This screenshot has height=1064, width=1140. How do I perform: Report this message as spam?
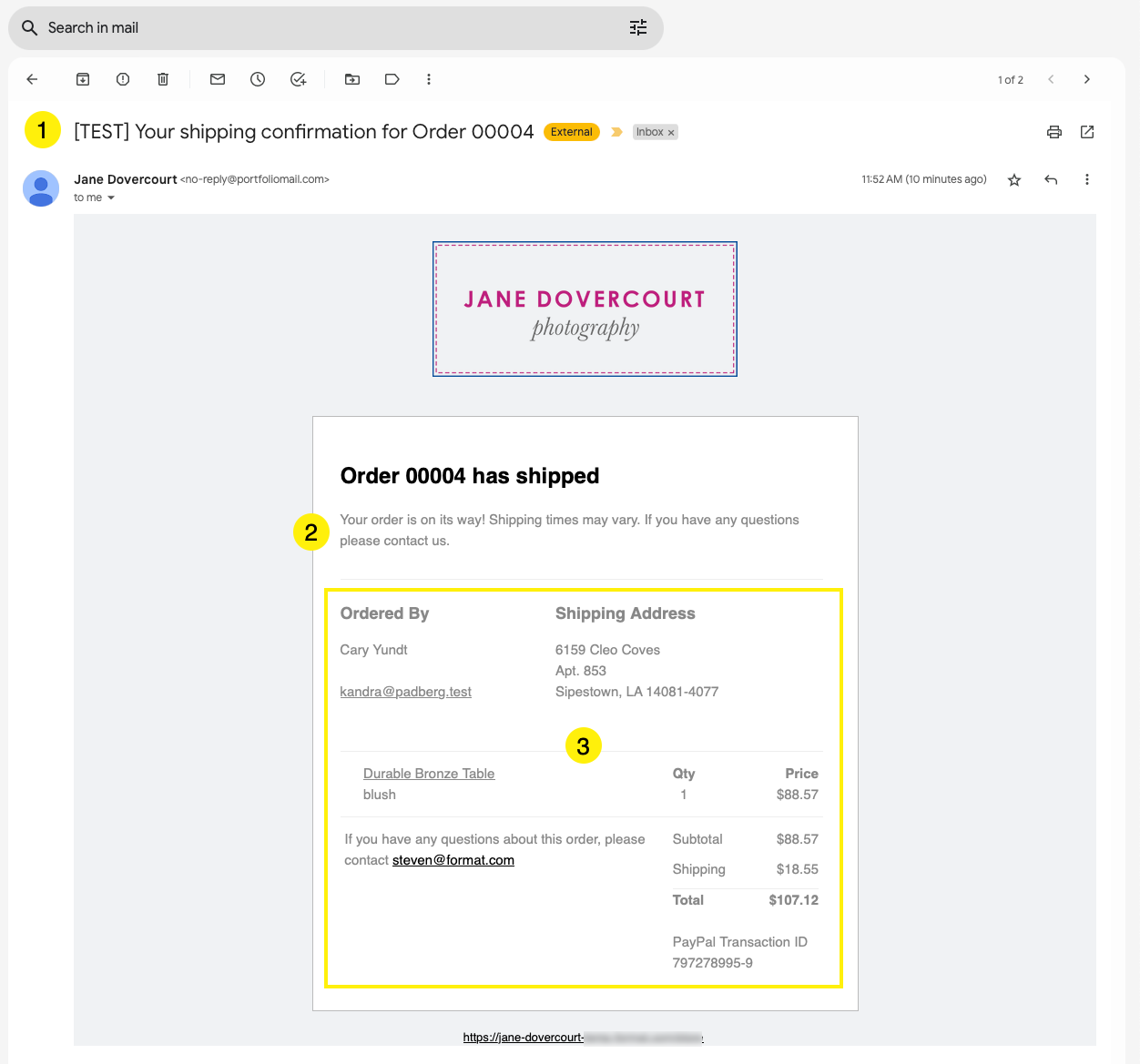tap(123, 79)
